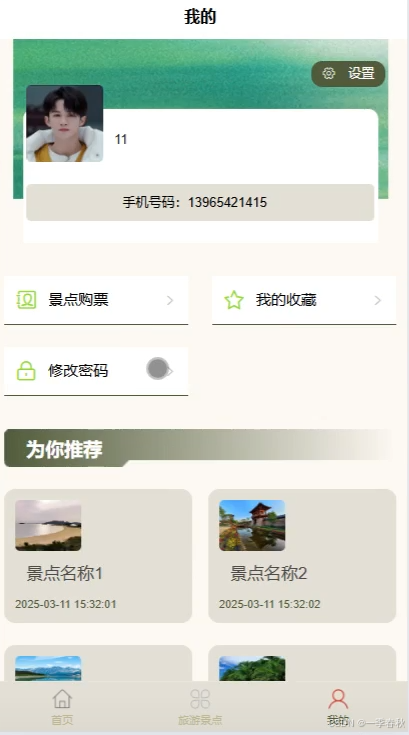Click the 景点名称1 title text

[64, 573]
